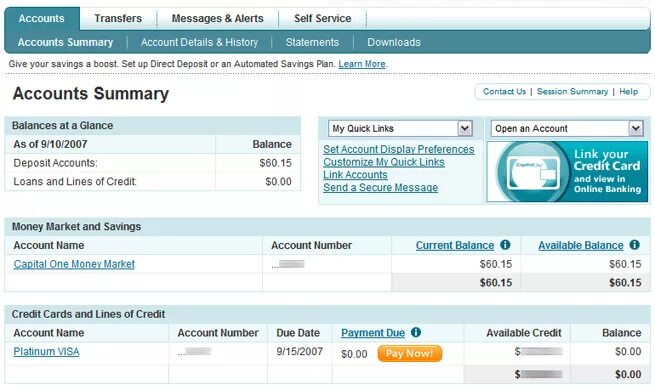Image resolution: width=655 pixels, height=390 pixels.
Task: Click the Payment Due column link
Action: click(373, 333)
